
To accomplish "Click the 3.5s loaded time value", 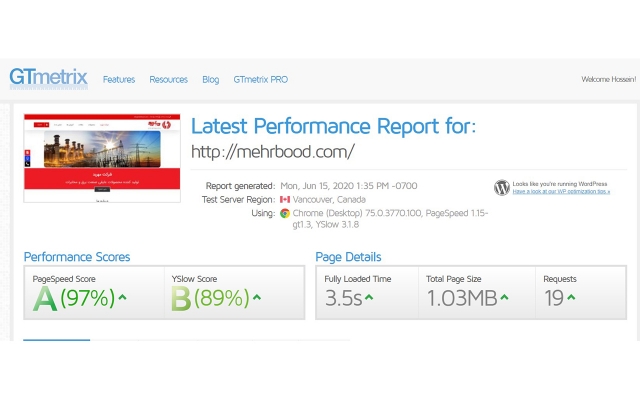I will (343, 298).
